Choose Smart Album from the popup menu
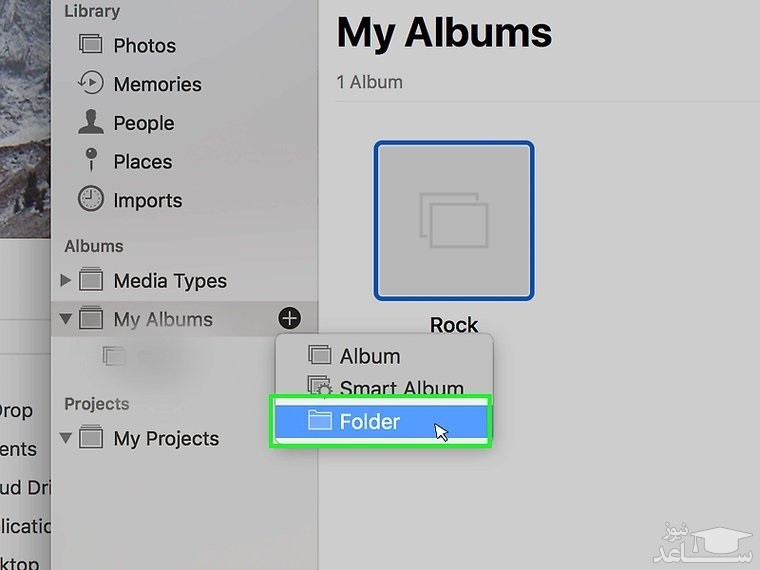 401,388
